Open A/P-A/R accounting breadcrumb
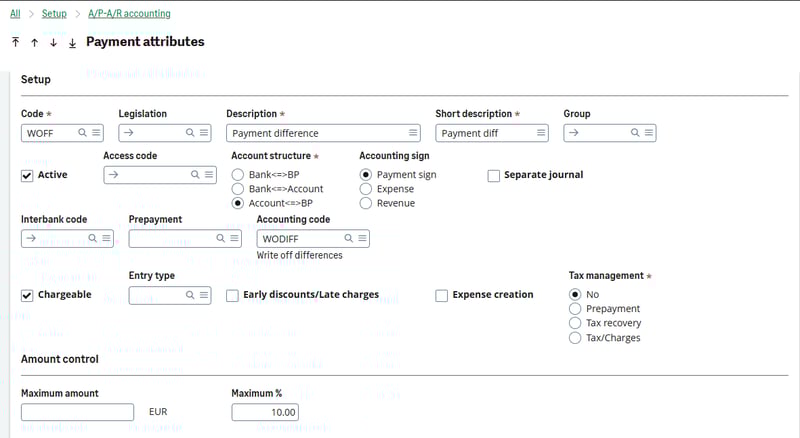 136,14
